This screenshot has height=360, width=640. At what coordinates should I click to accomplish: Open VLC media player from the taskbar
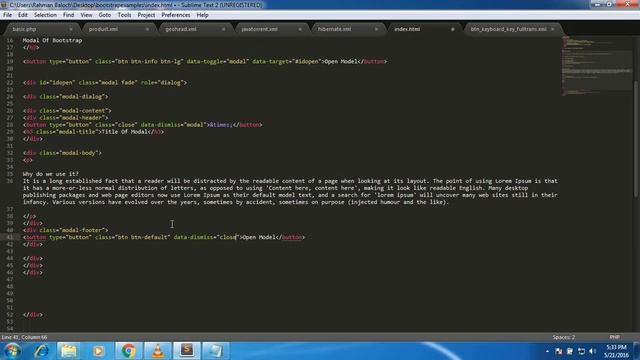pyautogui.click(x=158, y=351)
